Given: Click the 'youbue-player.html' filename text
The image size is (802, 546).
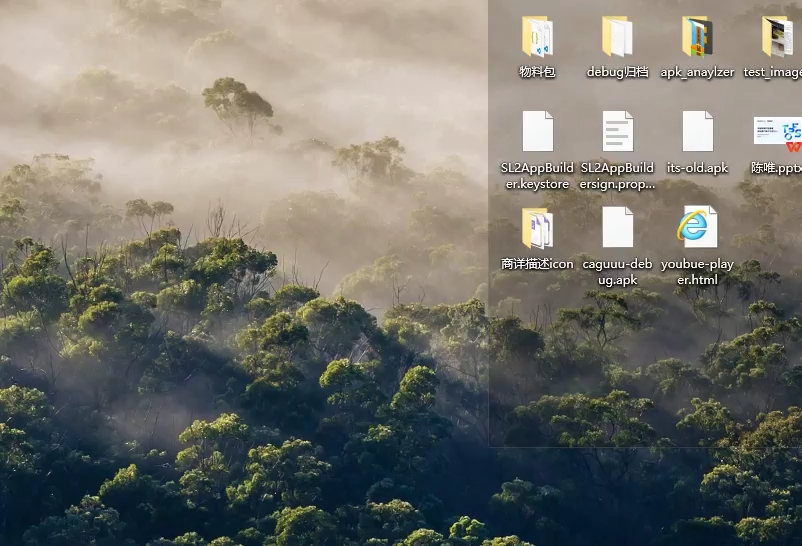Looking at the screenshot, I should point(697,272).
